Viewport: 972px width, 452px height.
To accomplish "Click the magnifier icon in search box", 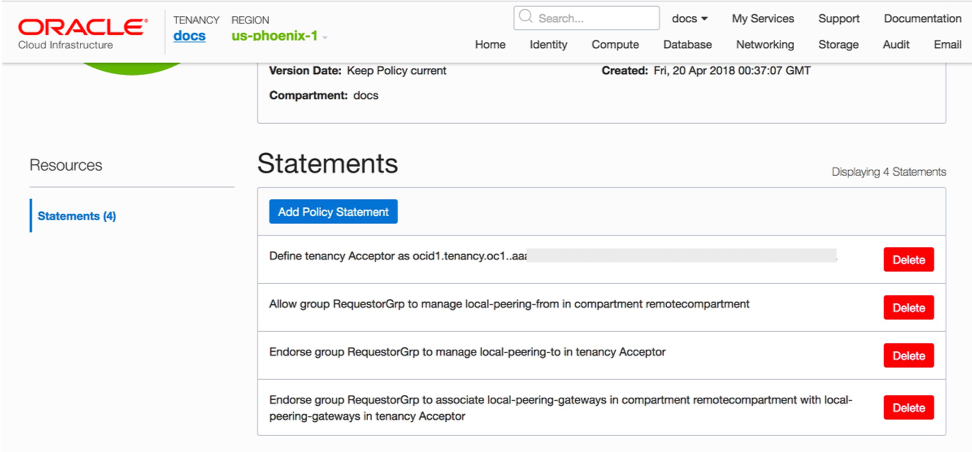I will tap(526, 18).
